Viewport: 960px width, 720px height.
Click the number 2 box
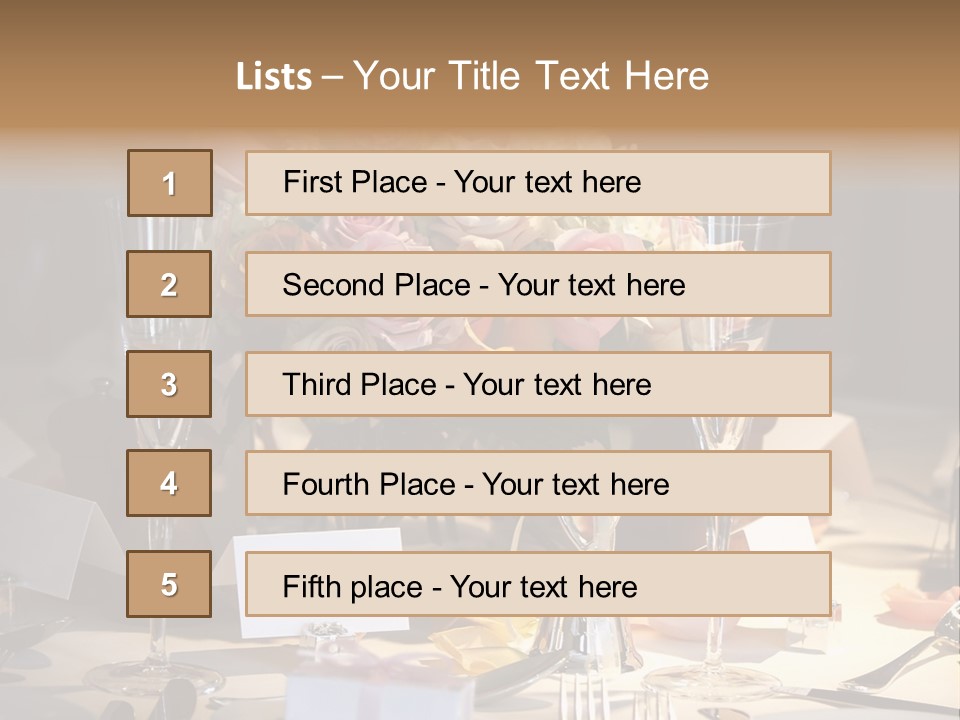pyautogui.click(x=169, y=284)
